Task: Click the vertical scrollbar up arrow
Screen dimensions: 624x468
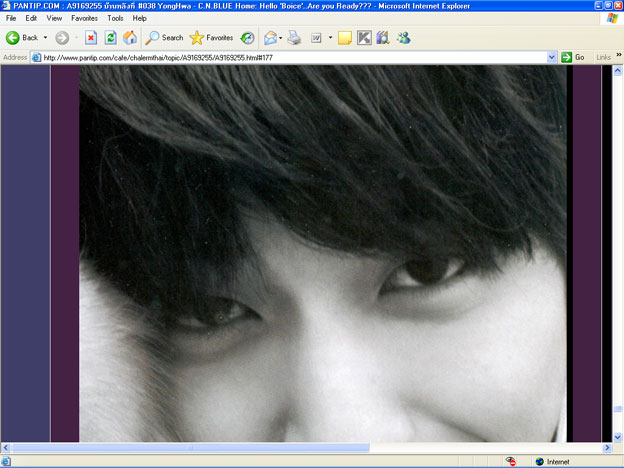Action: [618, 71]
